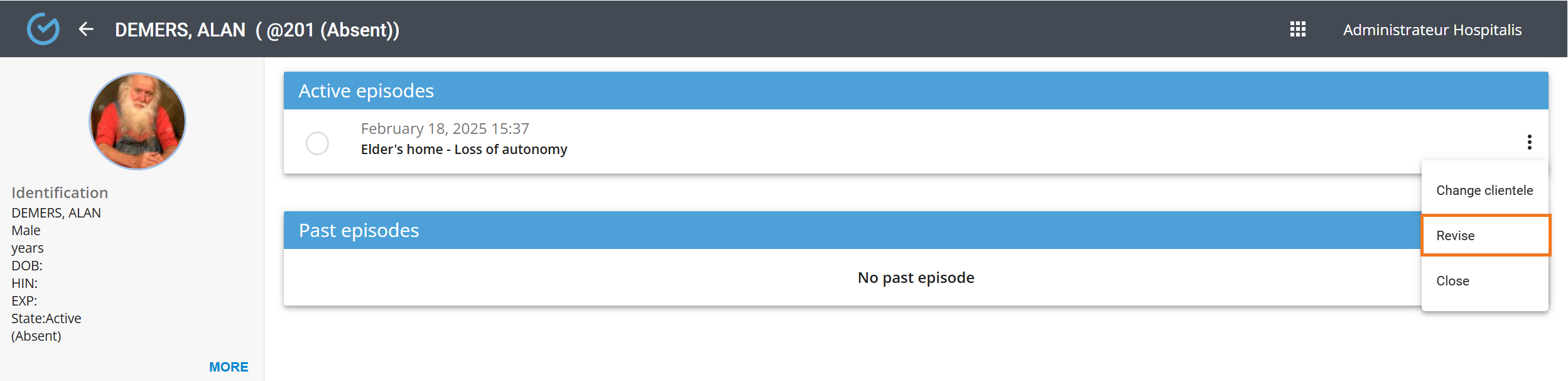Screen dimensions: 1568x381
Task: Click the Past episodes header
Action: [x=359, y=231]
